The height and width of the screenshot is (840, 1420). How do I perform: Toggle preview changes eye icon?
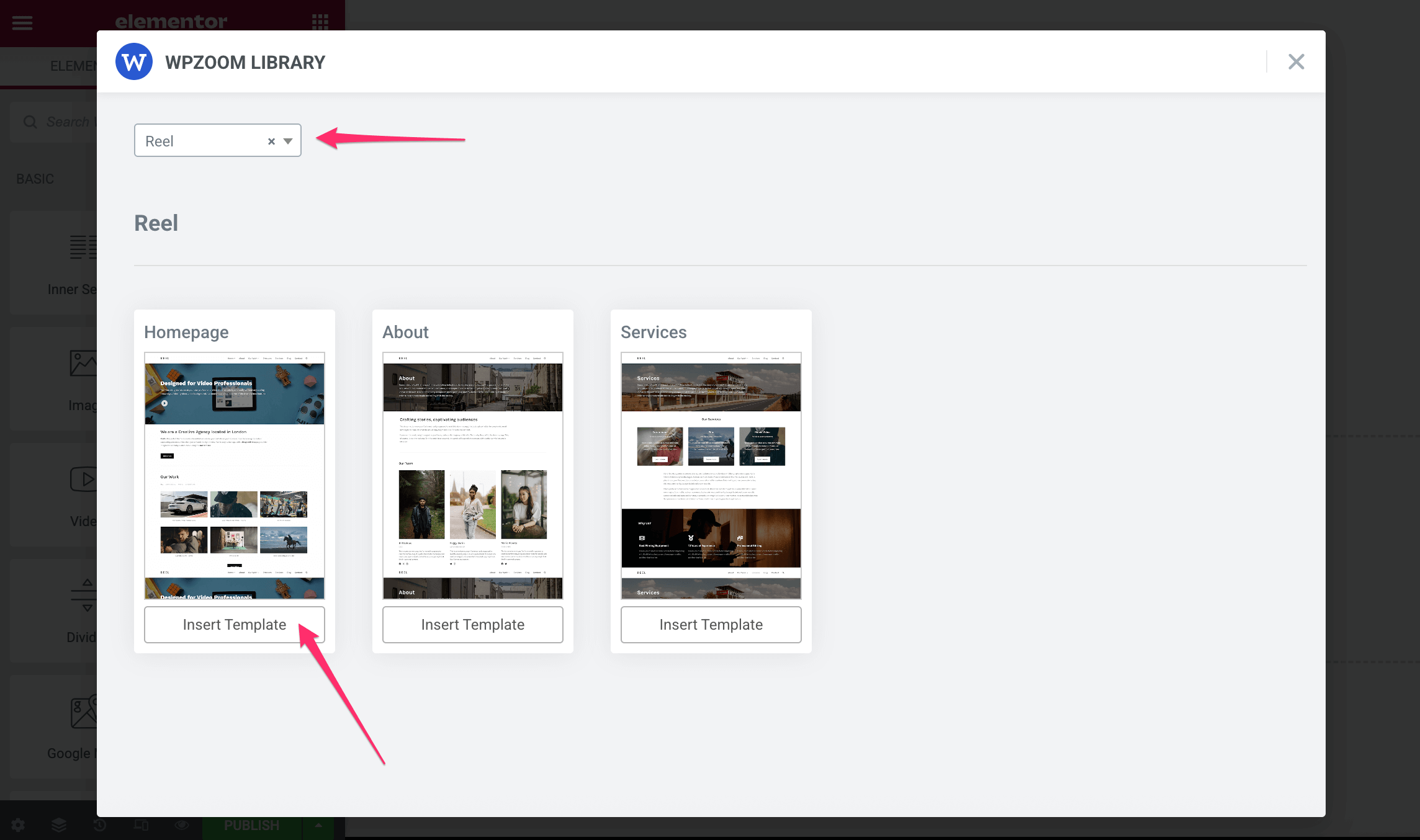tap(182, 825)
